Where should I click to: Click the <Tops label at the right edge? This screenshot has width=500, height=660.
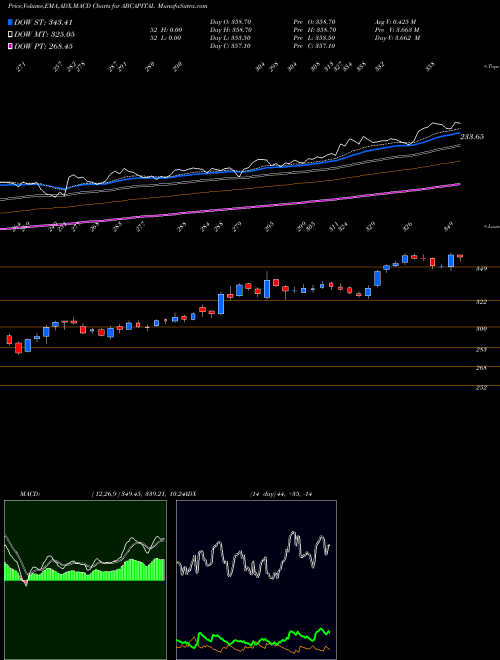tap(492, 67)
